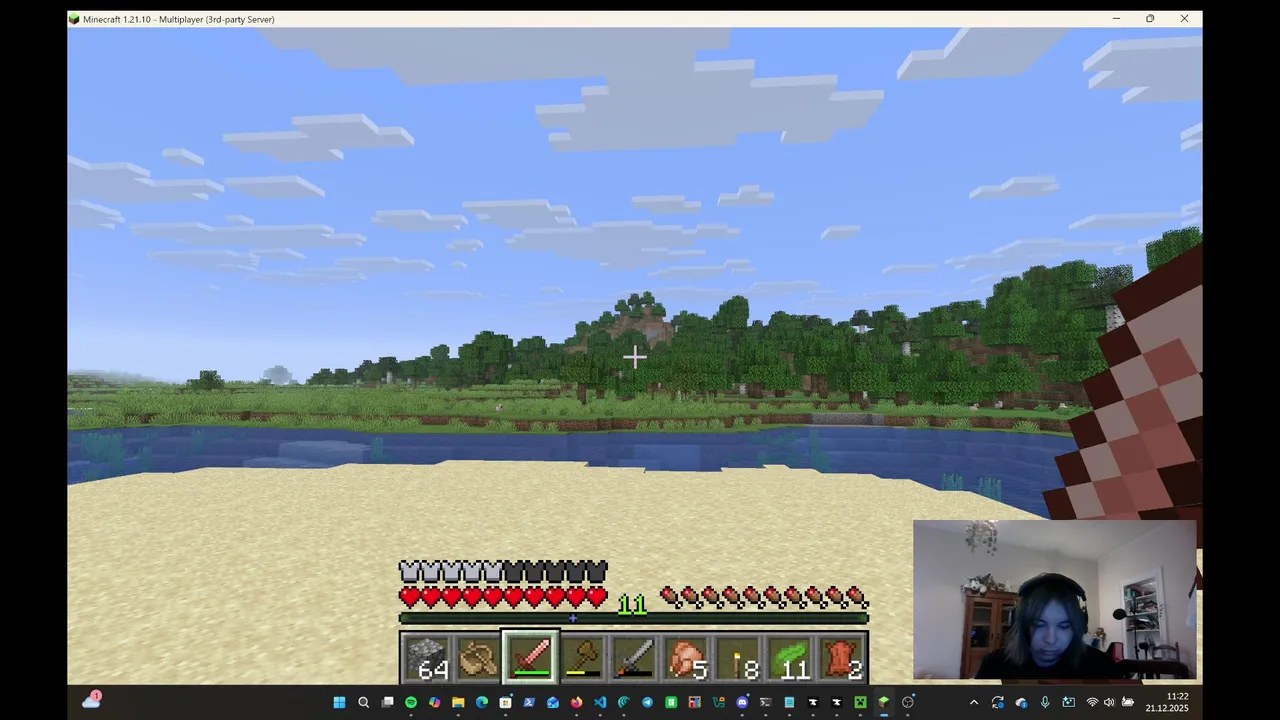Click the experience progress bar
The height and width of the screenshot is (720, 1280).
coord(634,619)
